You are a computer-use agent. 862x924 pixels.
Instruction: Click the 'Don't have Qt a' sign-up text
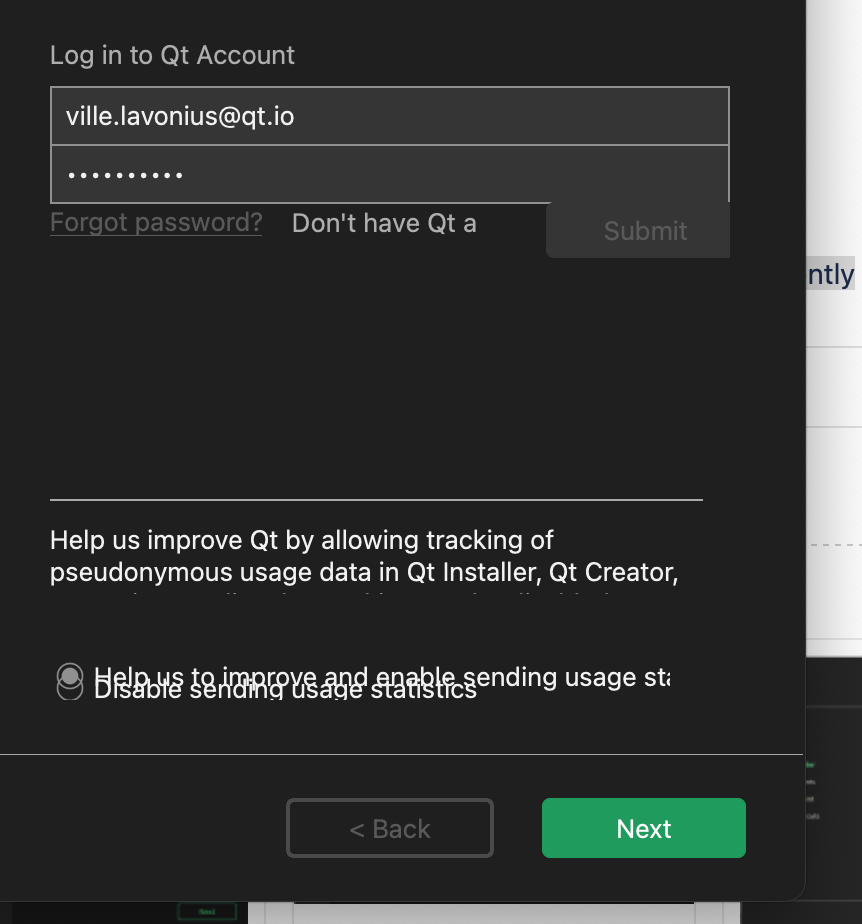(x=384, y=223)
